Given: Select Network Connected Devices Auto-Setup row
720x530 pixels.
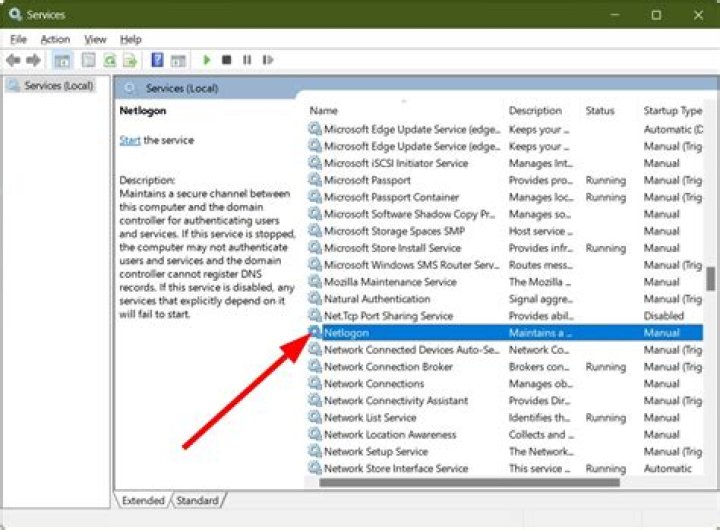Looking at the screenshot, I should 505,350.
